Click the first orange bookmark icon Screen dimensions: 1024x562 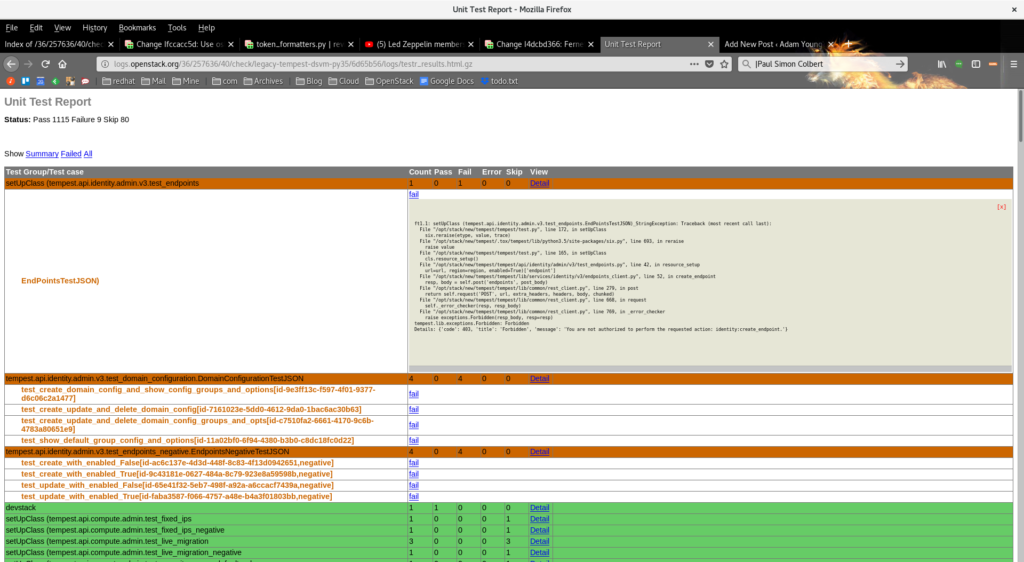10,82
